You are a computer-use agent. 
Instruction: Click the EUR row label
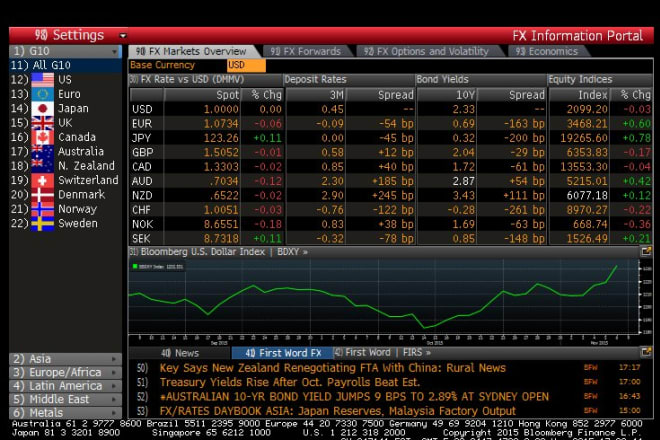[x=142, y=124]
